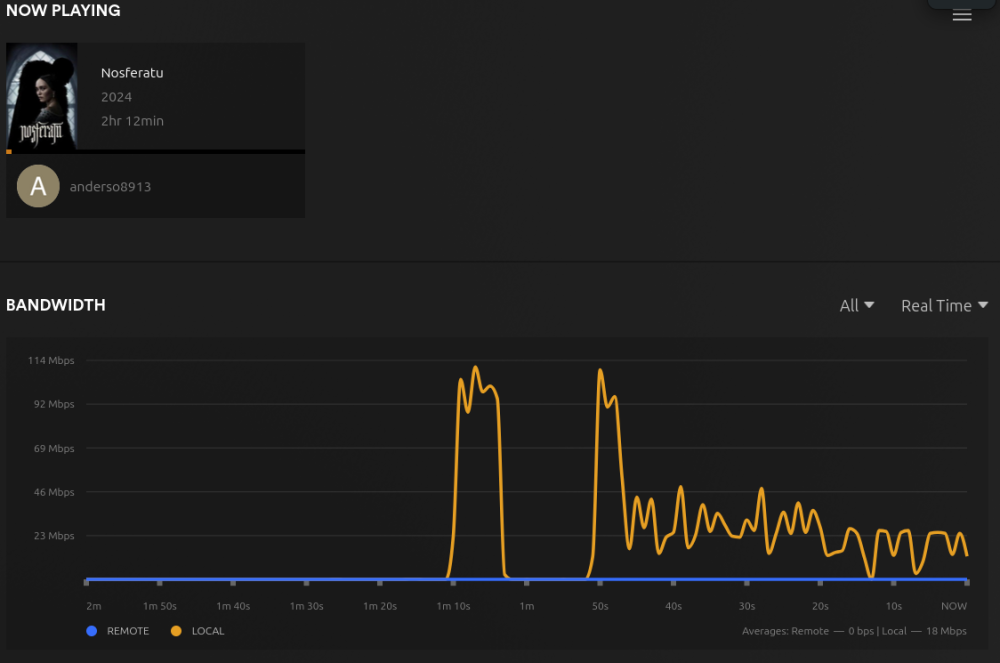The height and width of the screenshot is (663, 1000).
Task: Click the caret arrow beside Real Time
Action: [983, 305]
